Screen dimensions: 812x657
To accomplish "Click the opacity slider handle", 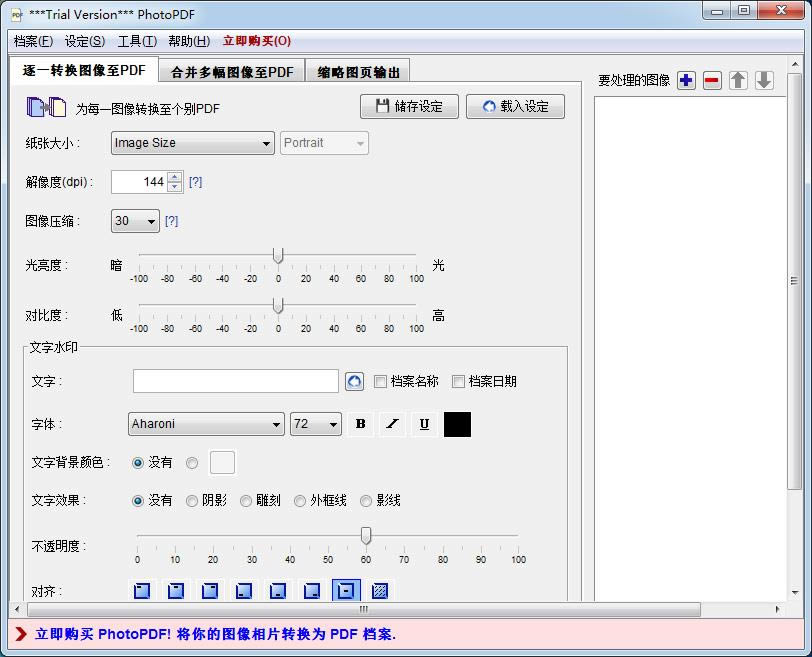I will coord(366,536).
